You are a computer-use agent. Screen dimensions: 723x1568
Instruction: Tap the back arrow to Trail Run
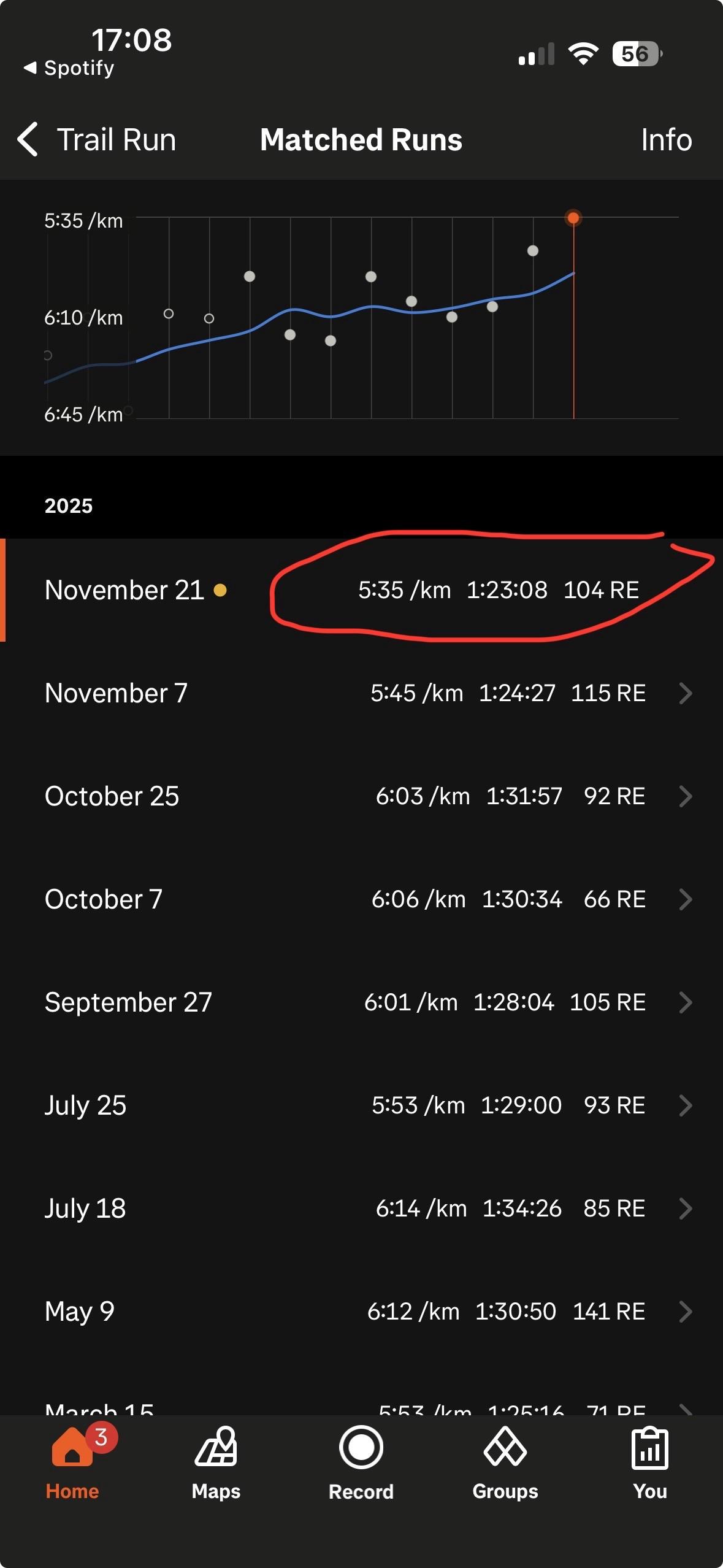[x=28, y=139]
